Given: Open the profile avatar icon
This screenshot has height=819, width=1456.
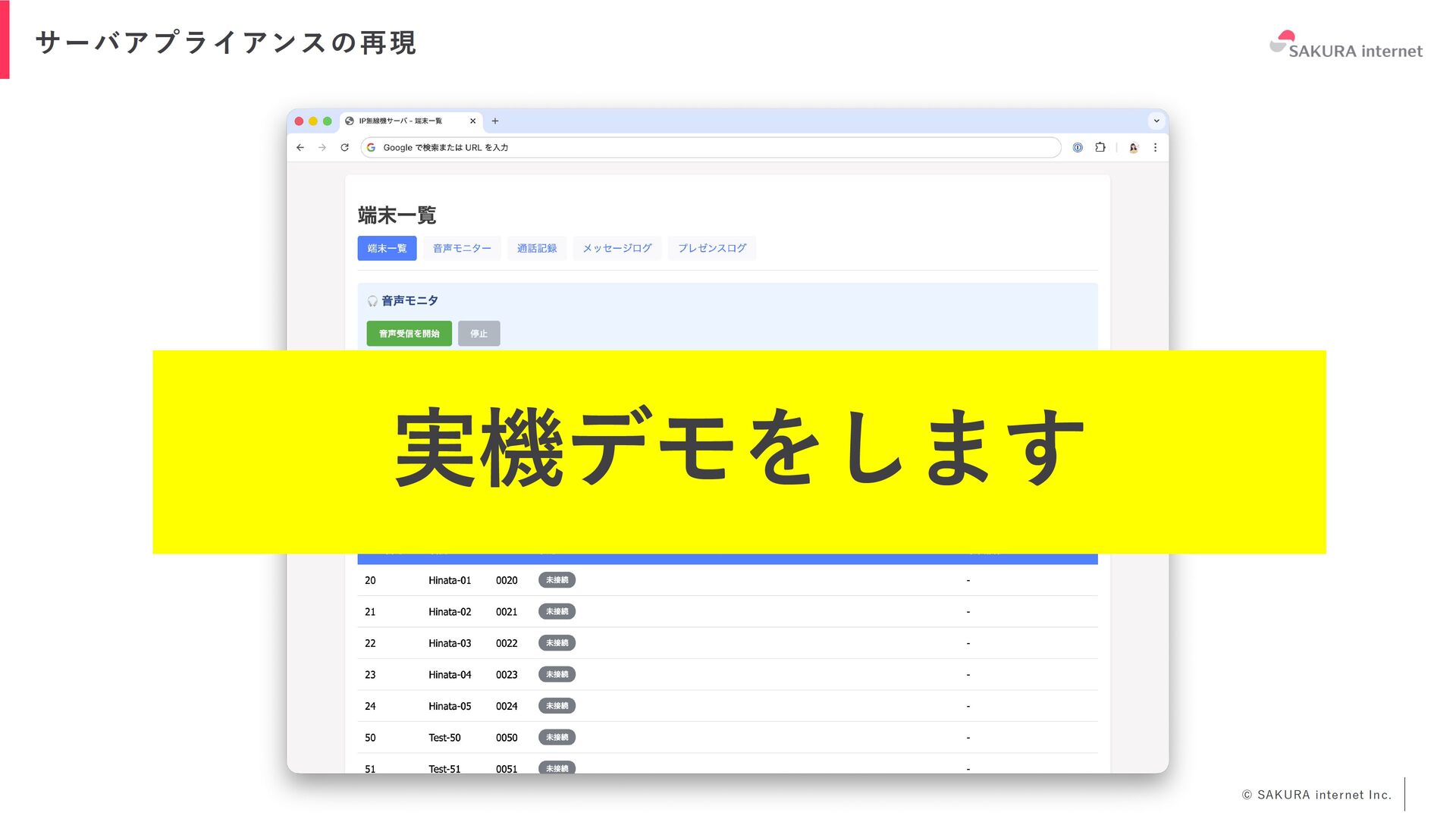Looking at the screenshot, I should click(x=1134, y=148).
